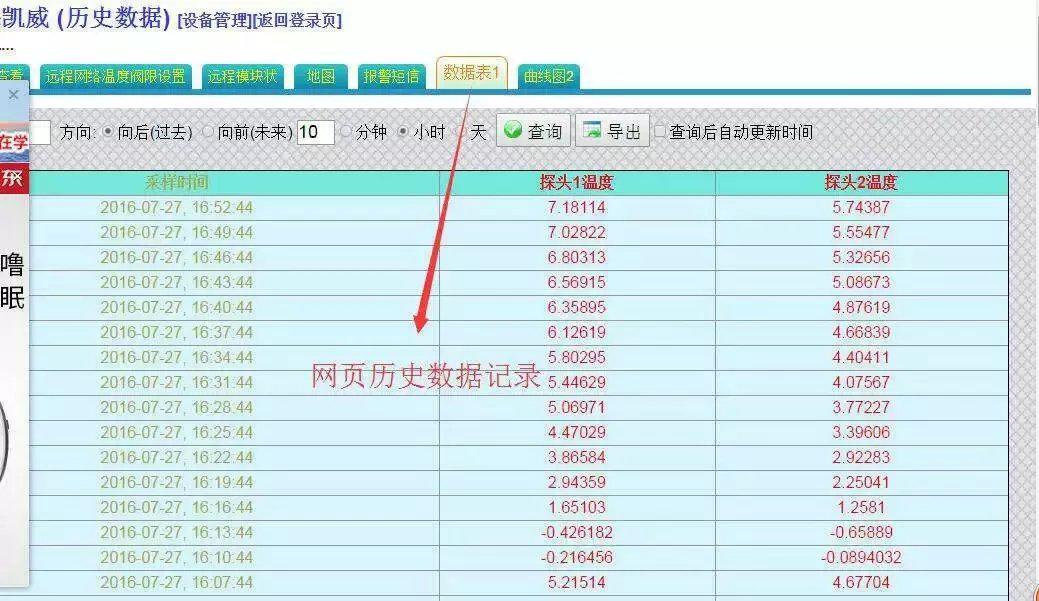Click the 返回登录页 link
1039x601 pixels.
tap(297, 21)
